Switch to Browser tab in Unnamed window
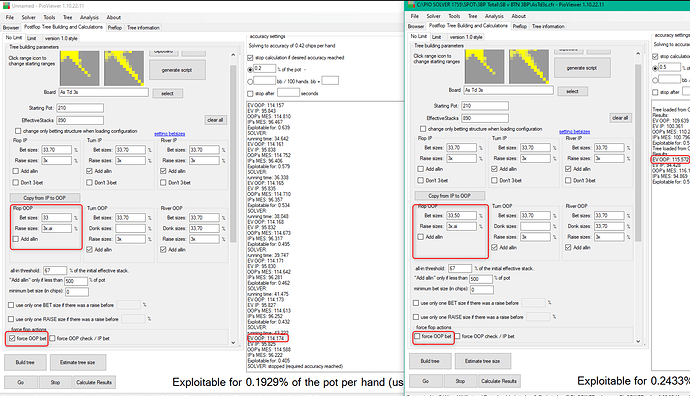 pos(11,27)
